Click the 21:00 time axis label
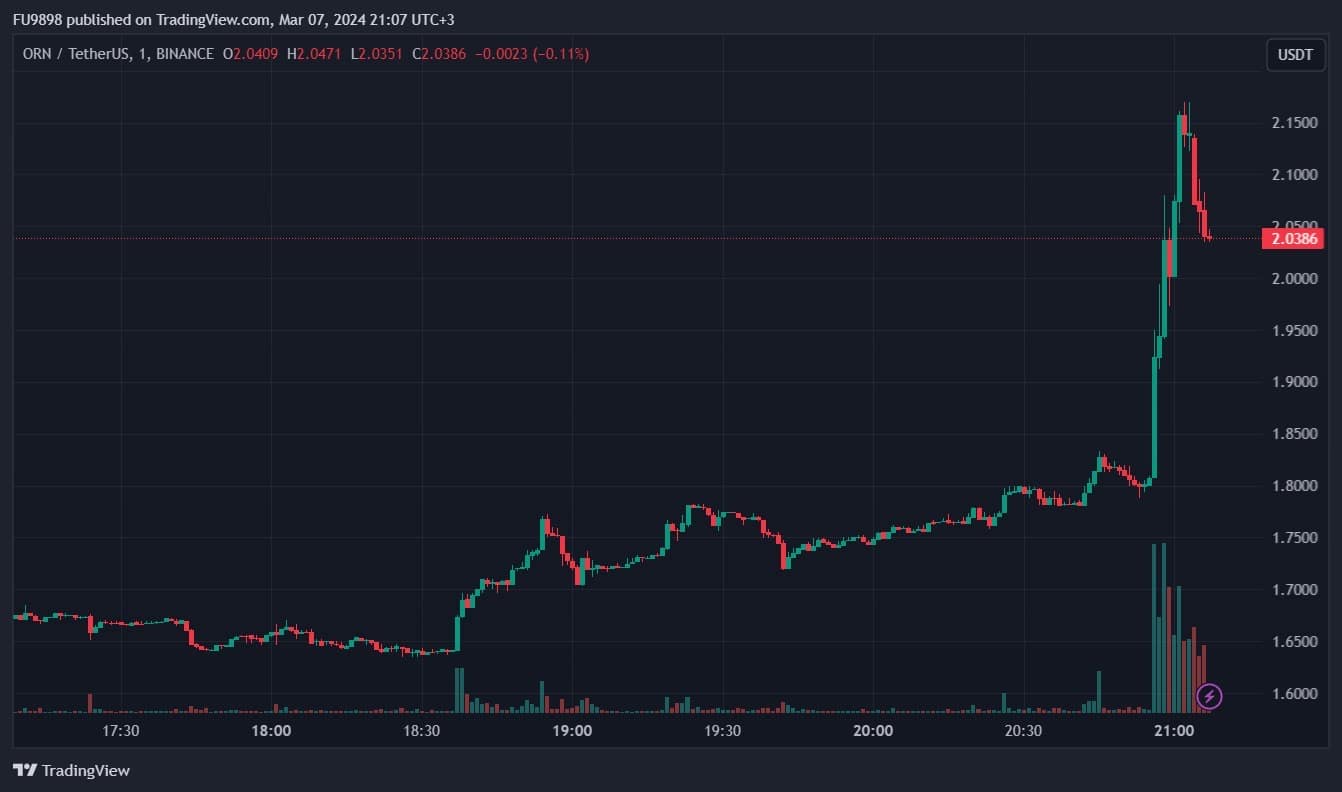The height and width of the screenshot is (792, 1342). click(x=1174, y=731)
